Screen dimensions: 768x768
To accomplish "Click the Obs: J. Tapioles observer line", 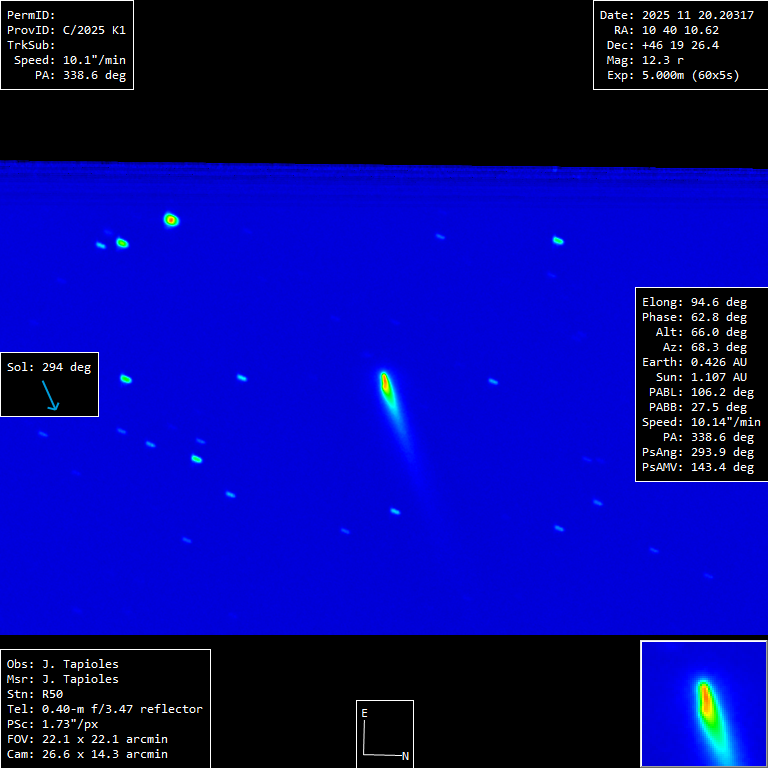I will point(62,664).
